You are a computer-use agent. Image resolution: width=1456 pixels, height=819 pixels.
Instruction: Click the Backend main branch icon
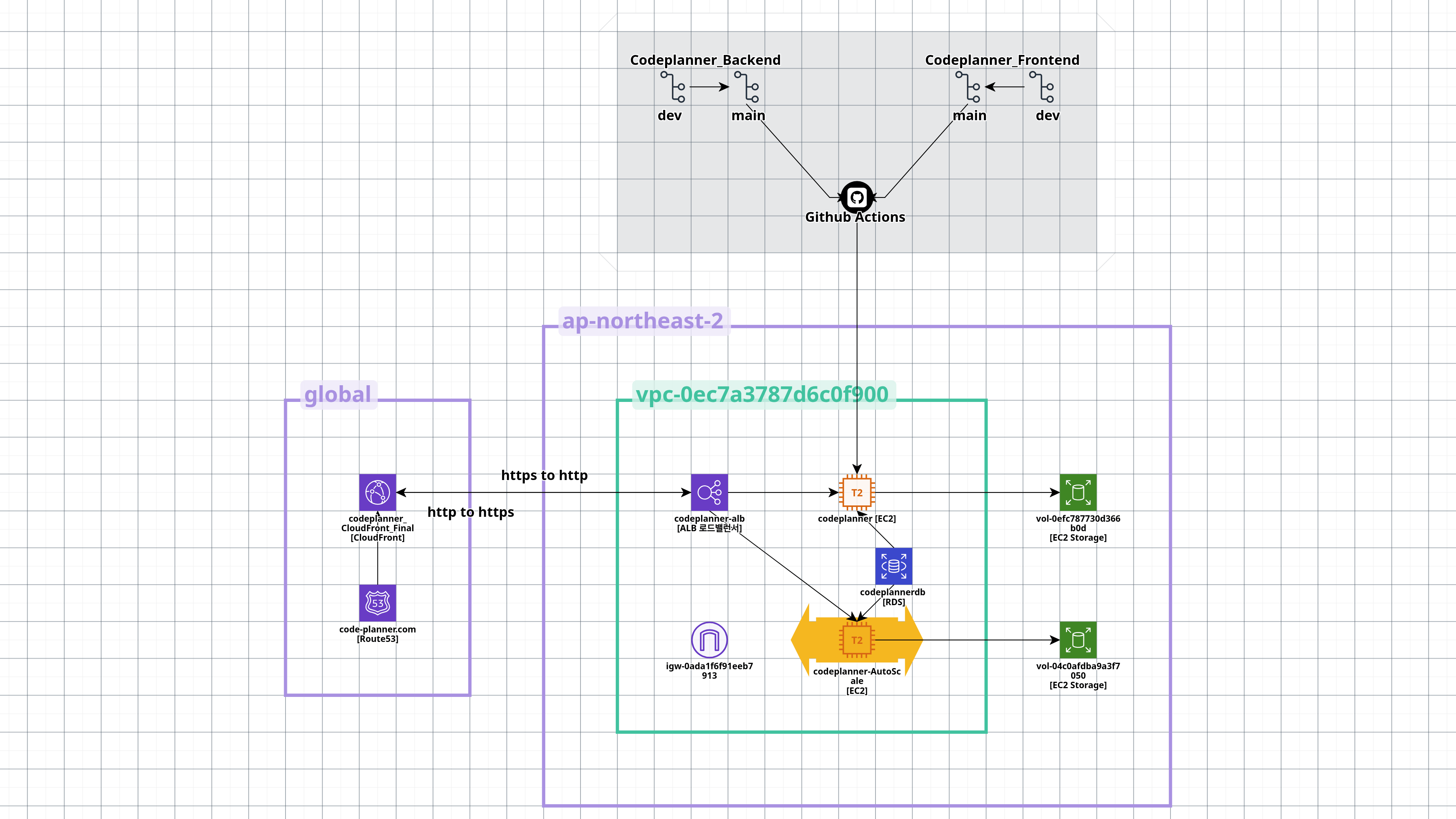(747, 87)
